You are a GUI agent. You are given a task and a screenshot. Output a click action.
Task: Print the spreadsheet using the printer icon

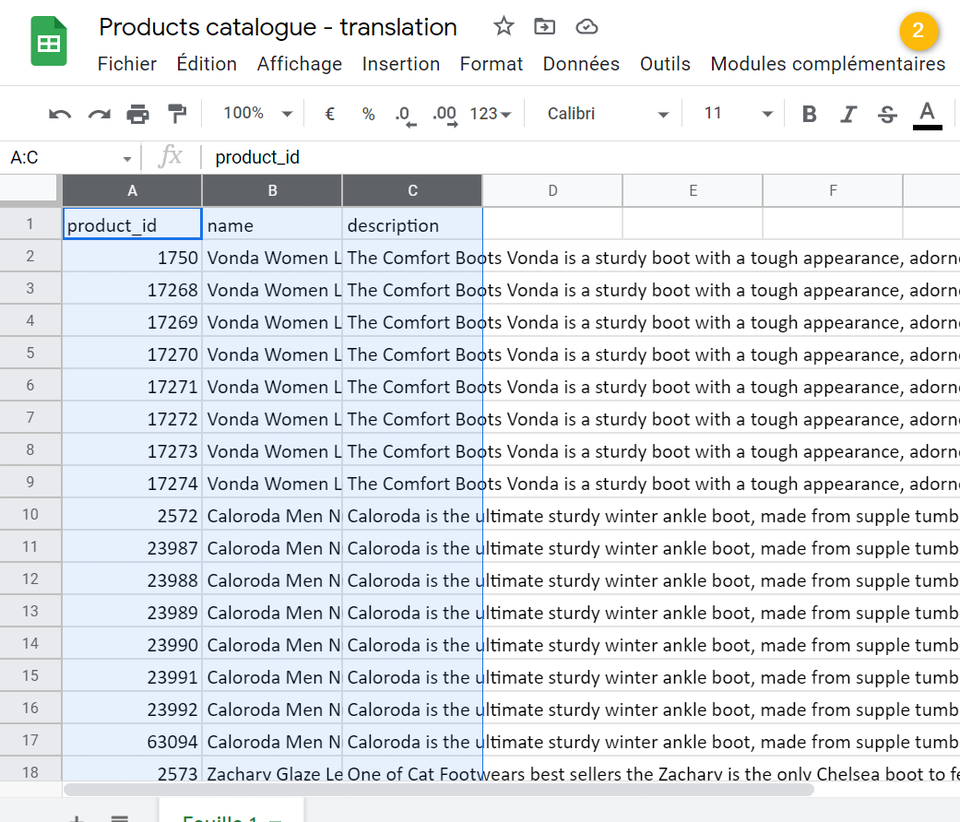[x=138, y=114]
